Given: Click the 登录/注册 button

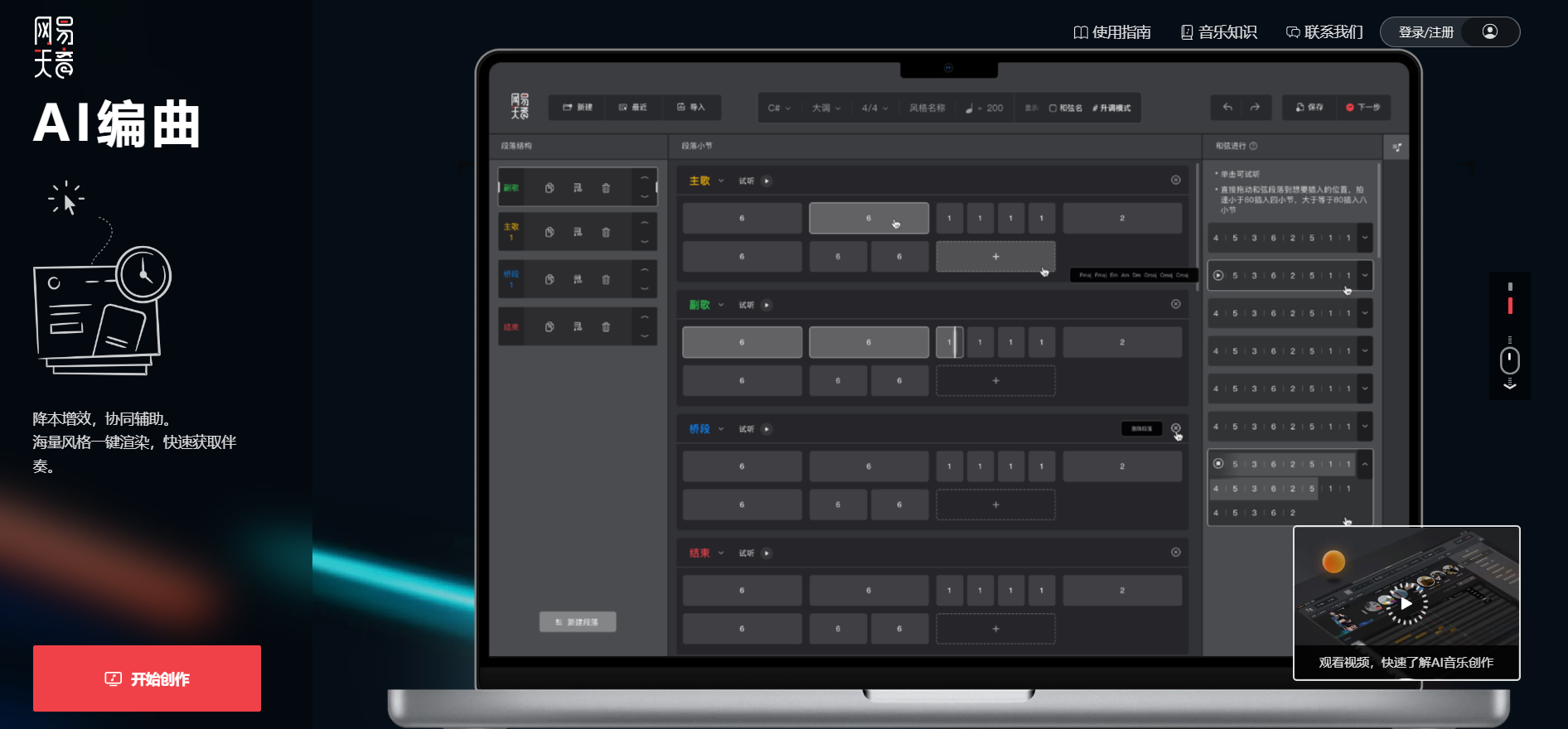Looking at the screenshot, I should [1425, 32].
